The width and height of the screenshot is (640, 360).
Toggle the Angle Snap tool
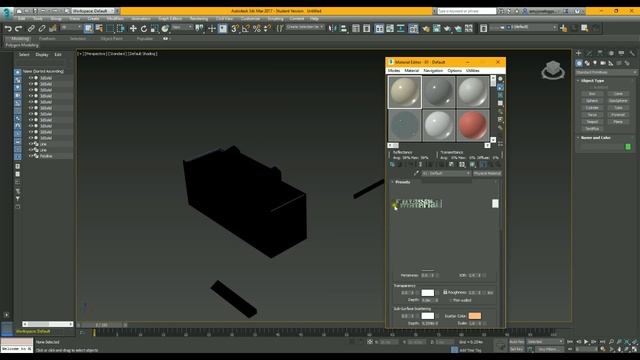click(245, 28)
